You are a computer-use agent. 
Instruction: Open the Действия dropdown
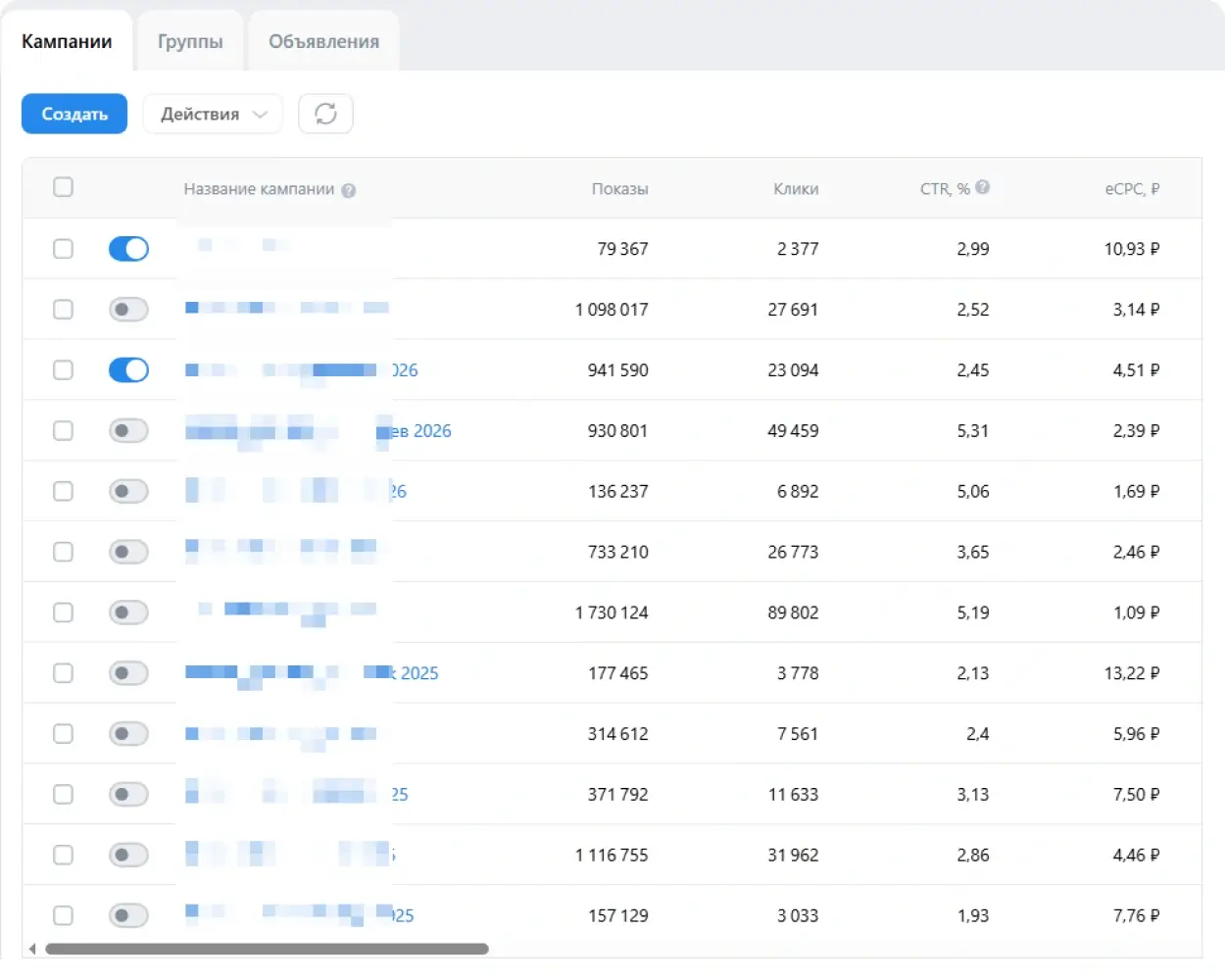click(213, 114)
